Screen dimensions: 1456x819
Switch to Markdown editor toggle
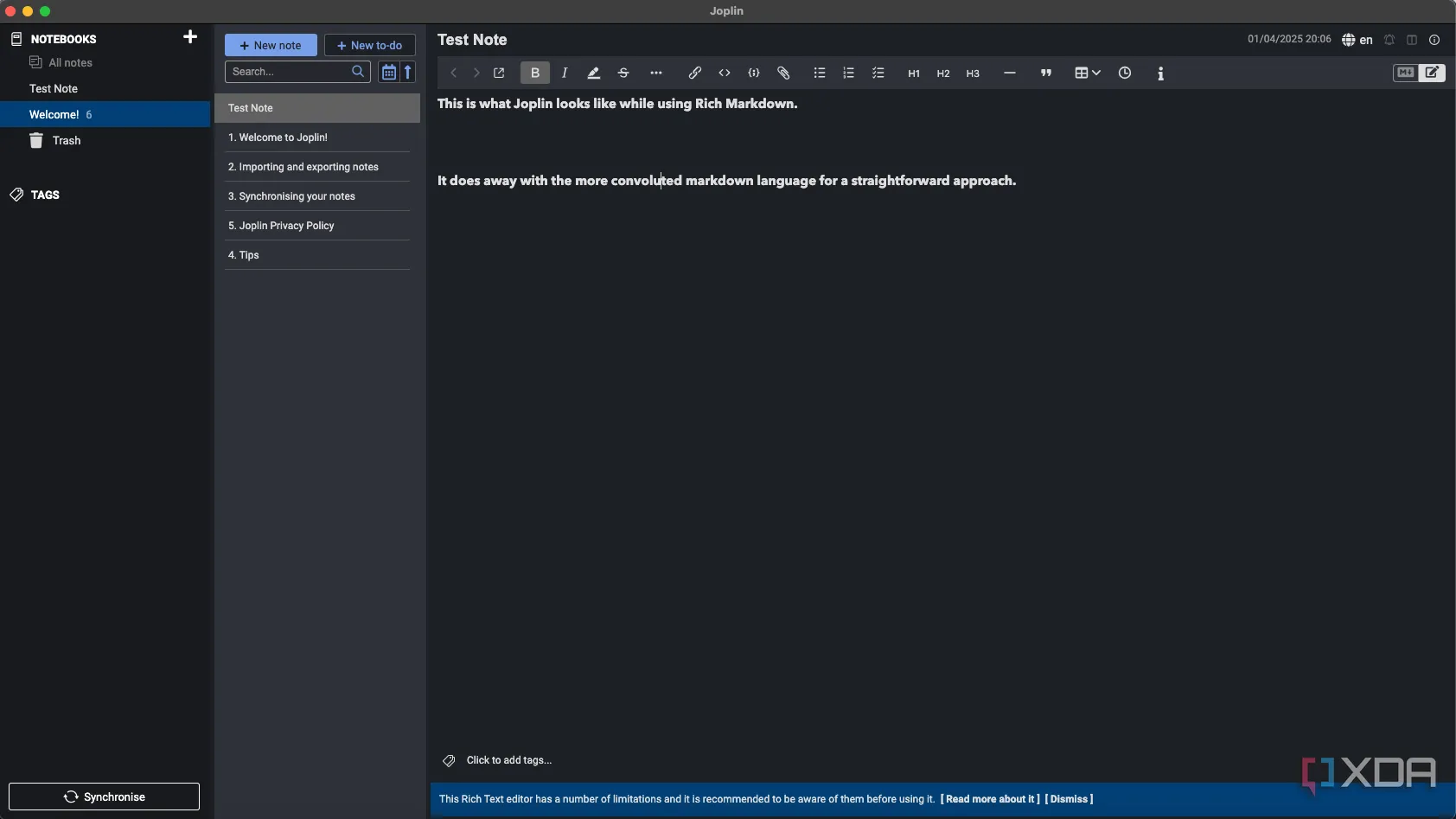coord(1405,74)
